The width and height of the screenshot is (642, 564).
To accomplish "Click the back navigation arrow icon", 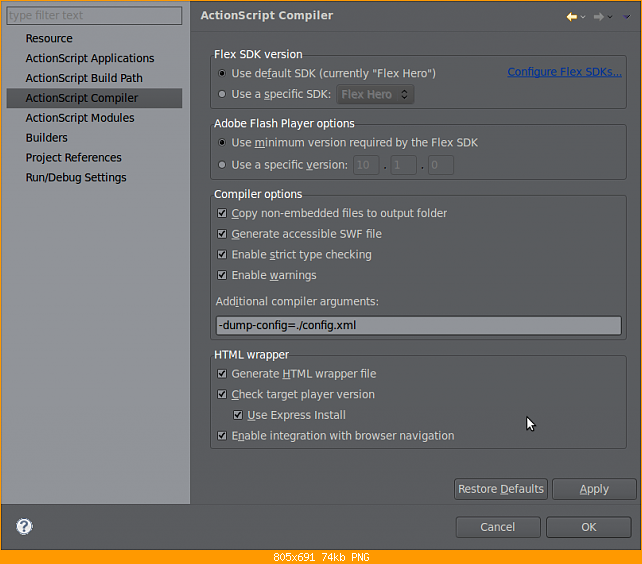I will click(x=572, y=17).
